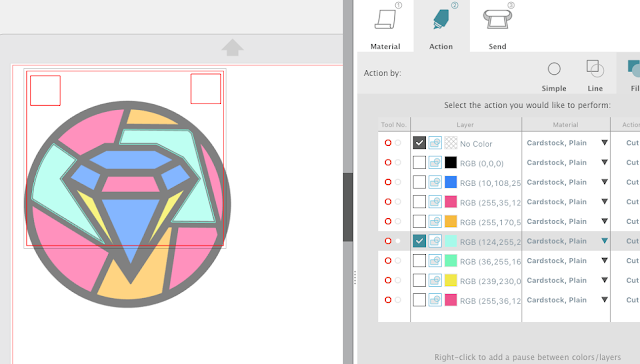Viewport: 640px width, 364px height.
Task: Open material dropdown for RGB (0,0,0) row
Action: click(604, 162)
